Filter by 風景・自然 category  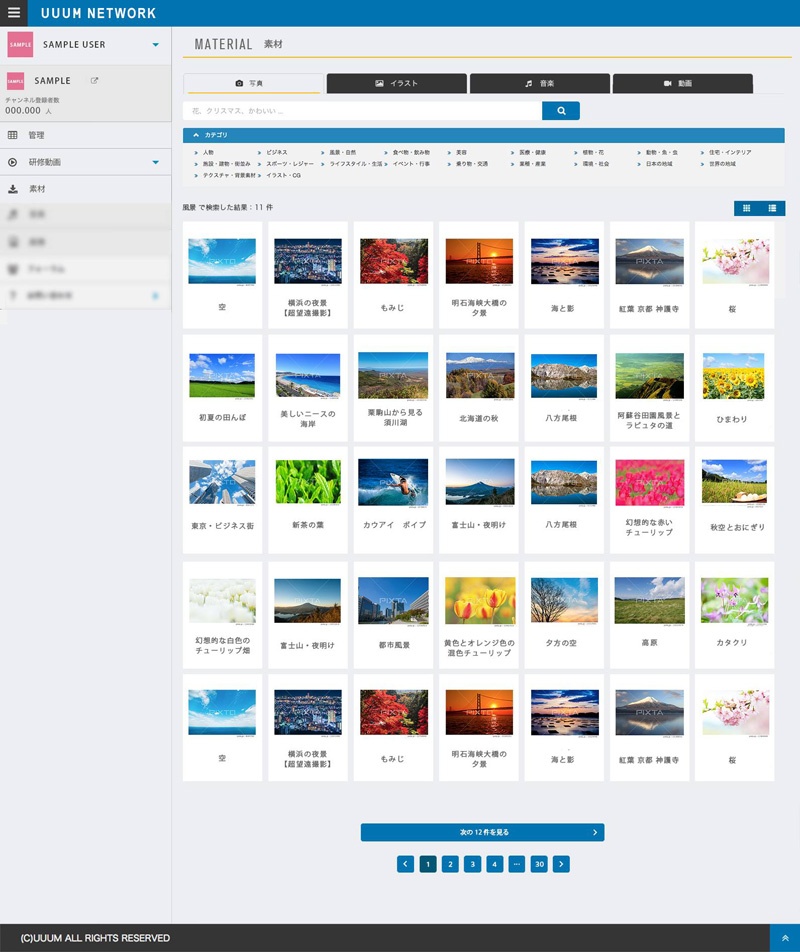click(x=342, y=152)
